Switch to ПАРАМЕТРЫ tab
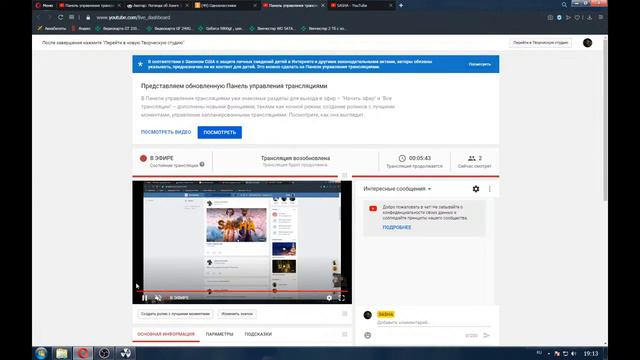This screenshot has width=640, height=360. pyautogui.click(x=220, y=334)
